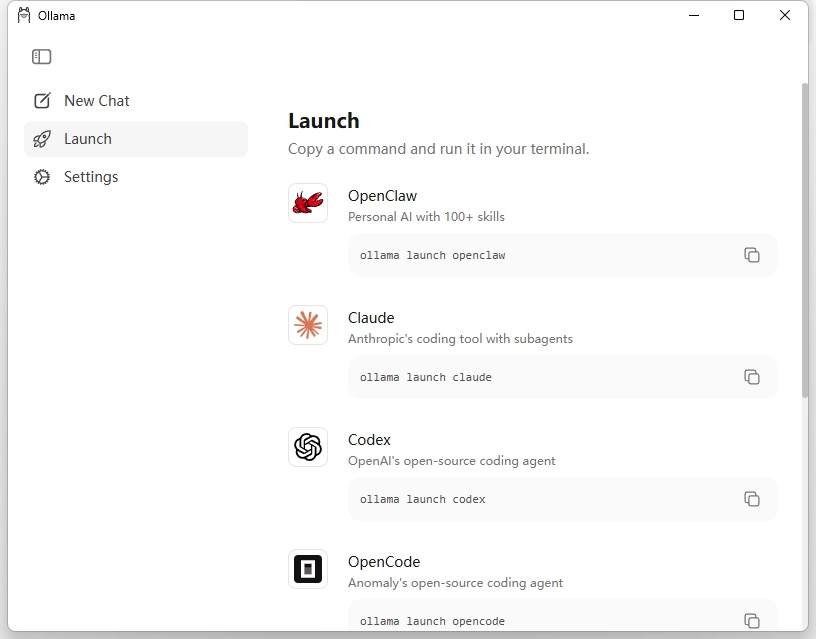This screenshot has width=816, height=639.
Task: Close the Ollama window
Action: [785, 16]
